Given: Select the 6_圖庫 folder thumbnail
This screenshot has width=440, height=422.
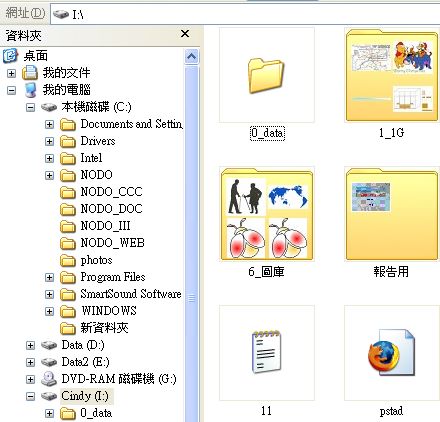Looking at the screenshot, I should tap(267, 214).
